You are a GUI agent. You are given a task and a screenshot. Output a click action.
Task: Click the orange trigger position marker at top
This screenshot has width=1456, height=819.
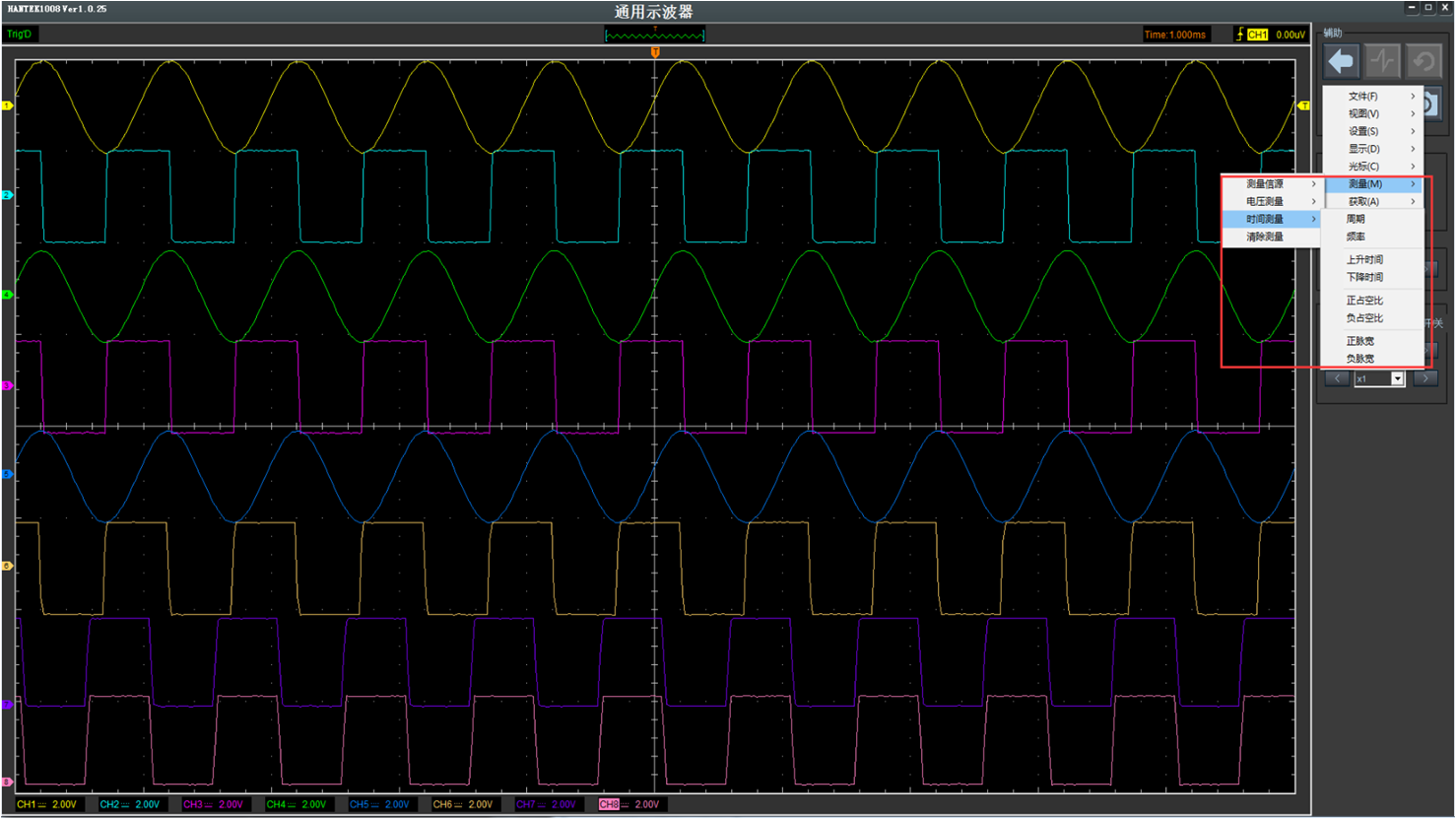[655, 52]
